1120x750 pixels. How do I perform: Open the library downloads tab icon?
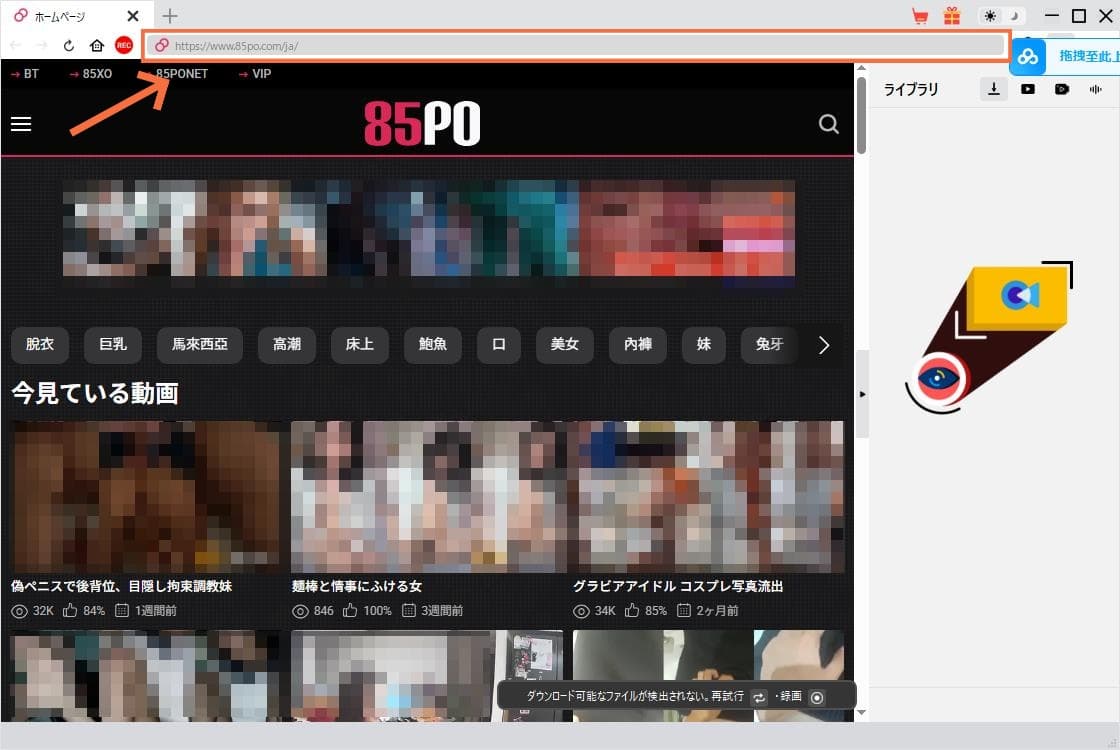(994, 89)
